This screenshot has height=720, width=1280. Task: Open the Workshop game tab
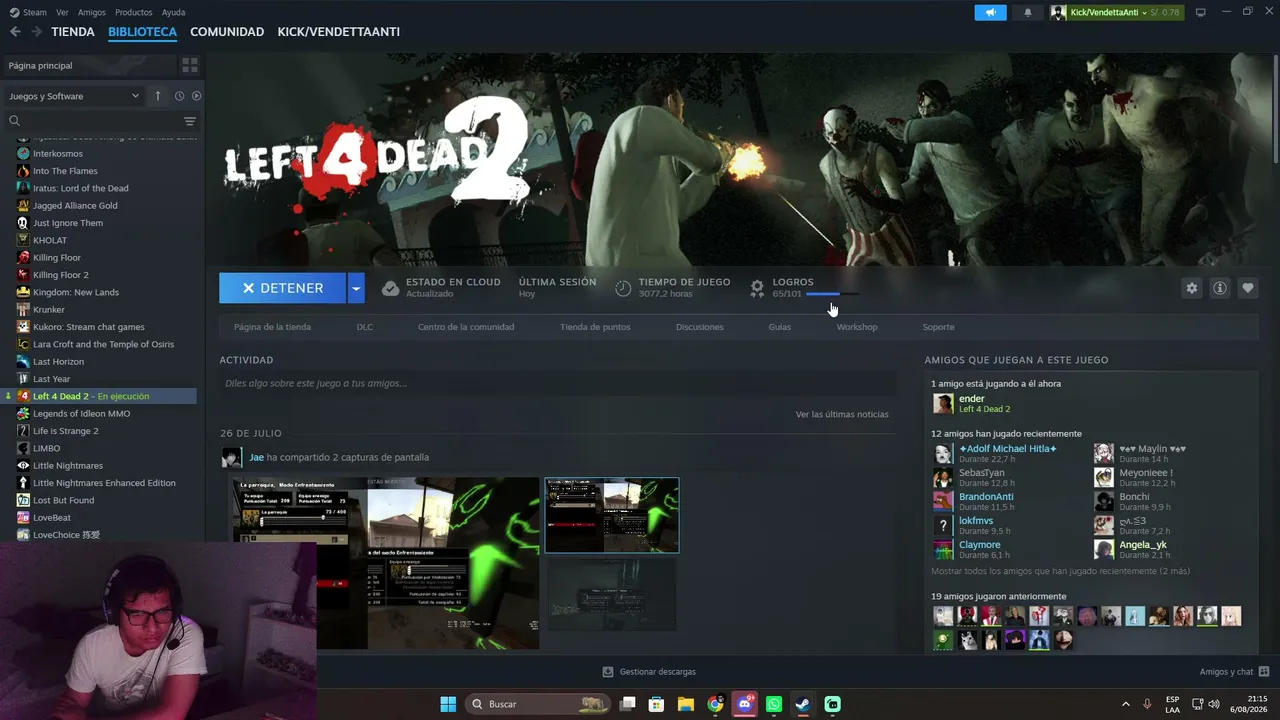click(x=857, y=327)
